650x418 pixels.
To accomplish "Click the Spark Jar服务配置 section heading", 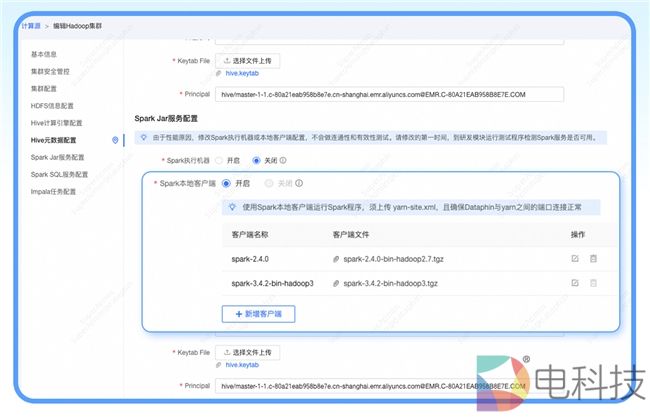I will [166, 119].
